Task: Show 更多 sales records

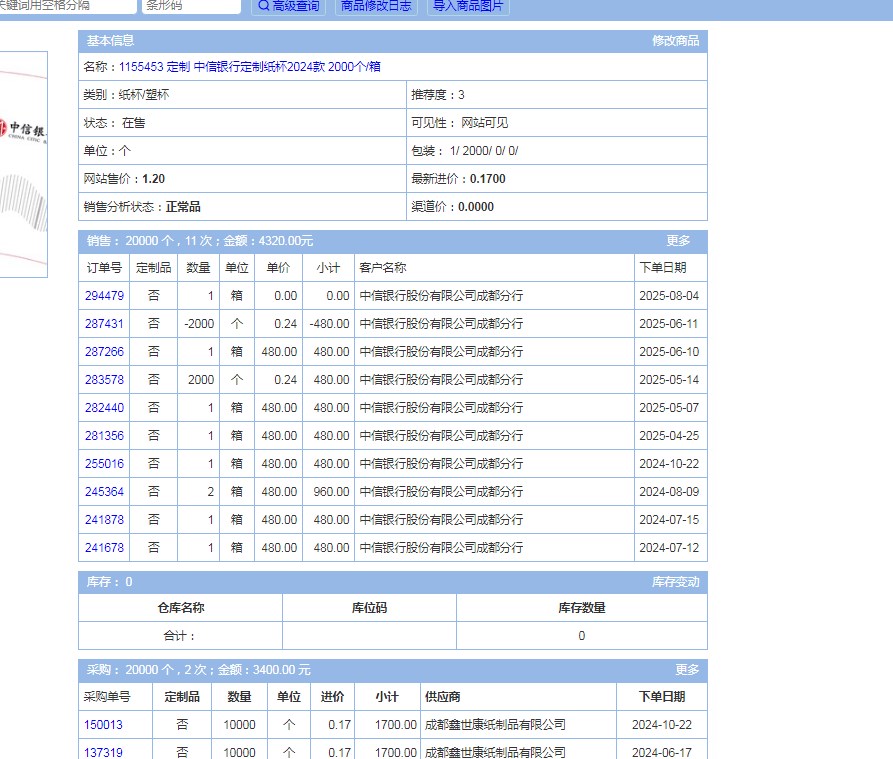Action: point(678,241)
